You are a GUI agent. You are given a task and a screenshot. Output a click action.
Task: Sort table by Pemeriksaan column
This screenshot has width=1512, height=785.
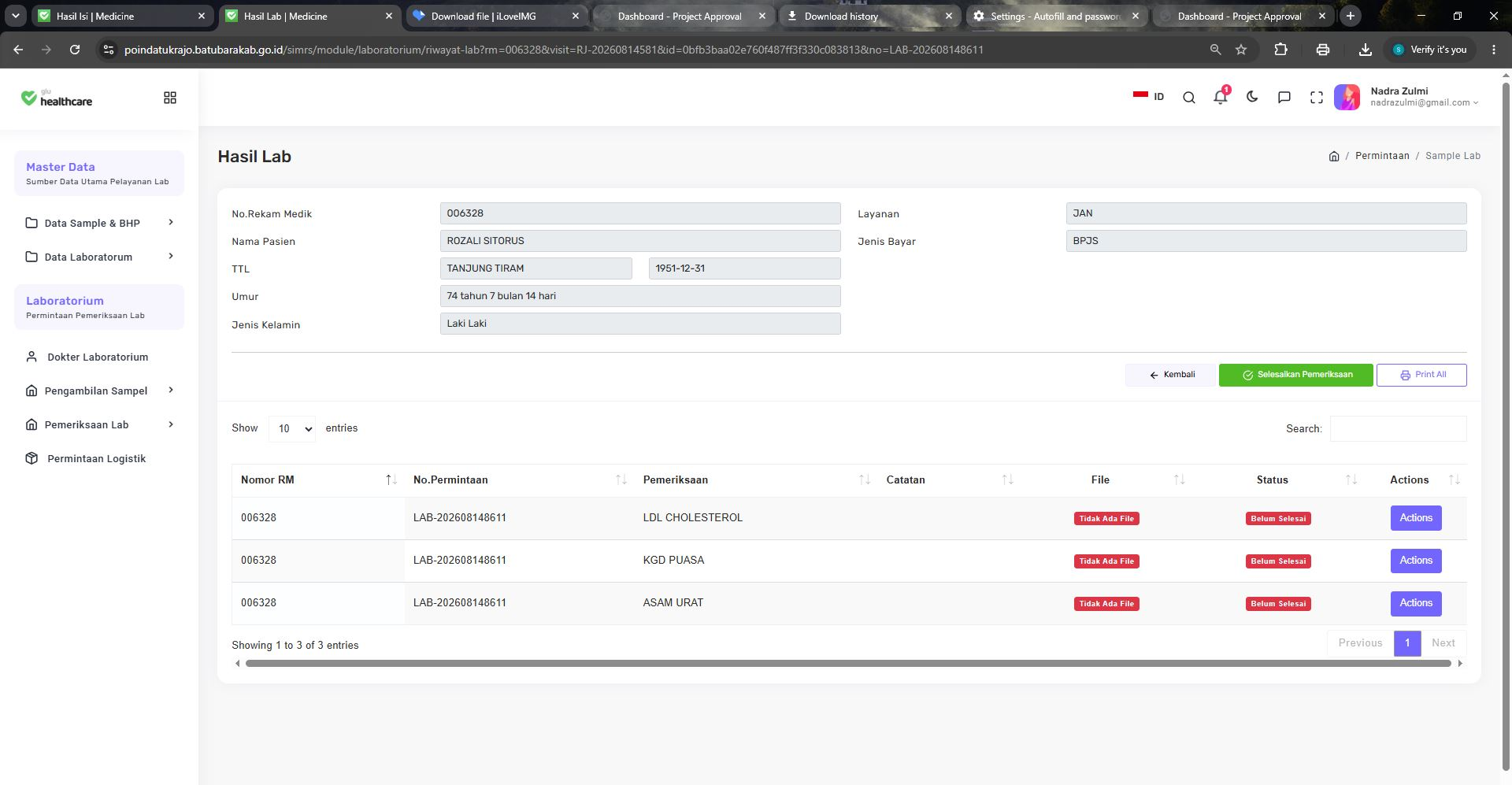click(x=755, y=480)
